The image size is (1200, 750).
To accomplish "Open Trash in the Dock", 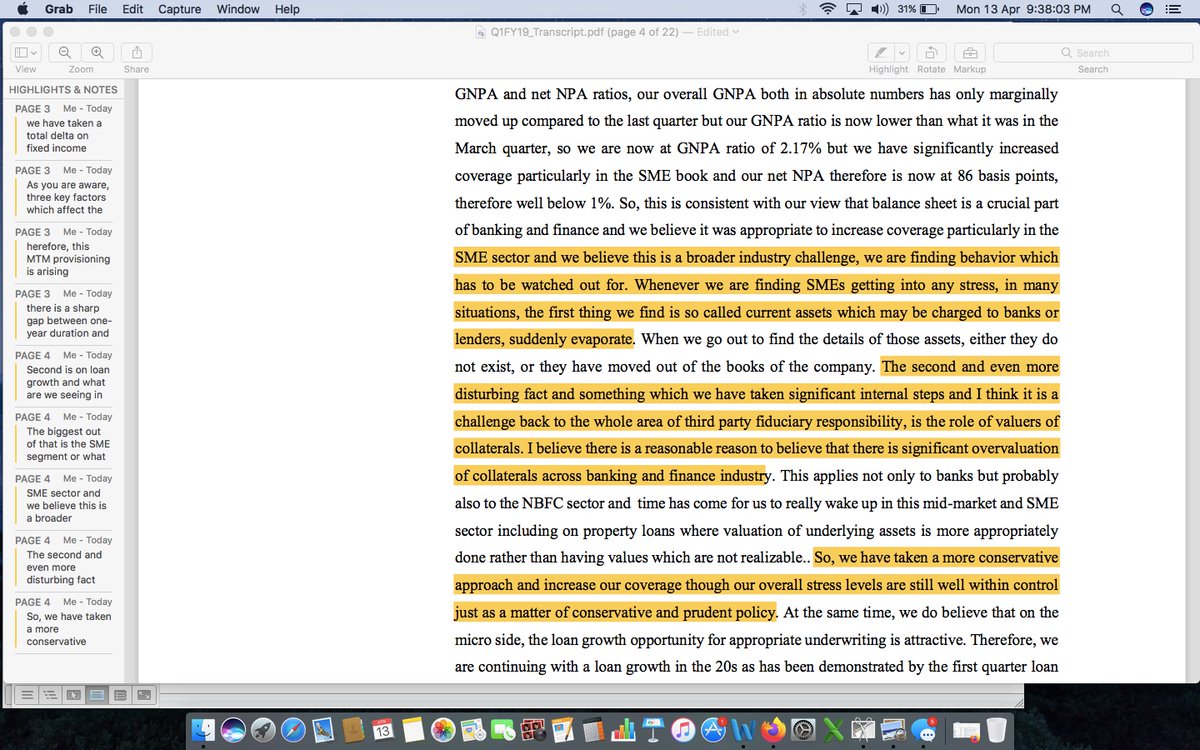I will (x=995, y=729).
